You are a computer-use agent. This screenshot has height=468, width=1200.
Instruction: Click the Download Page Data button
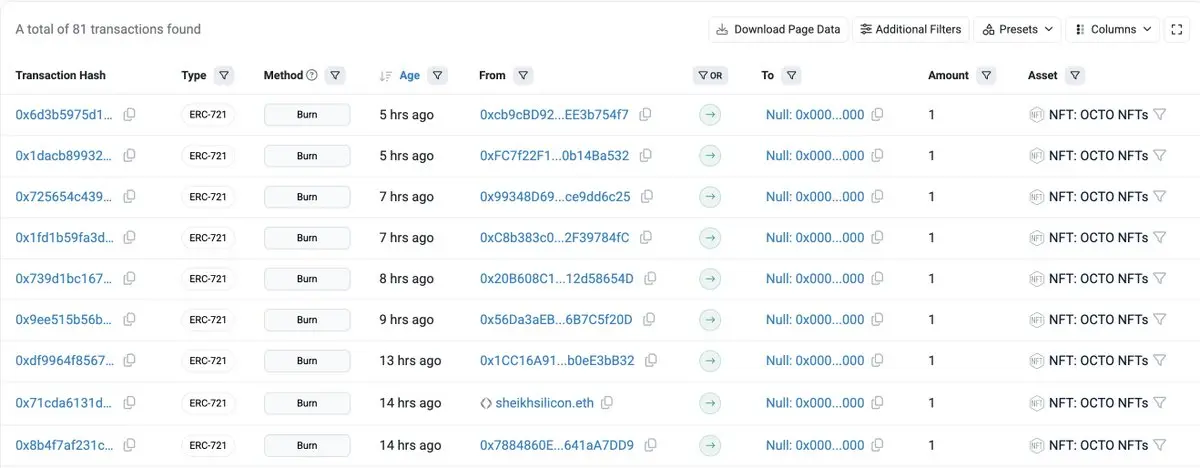[x=778, y=30]
